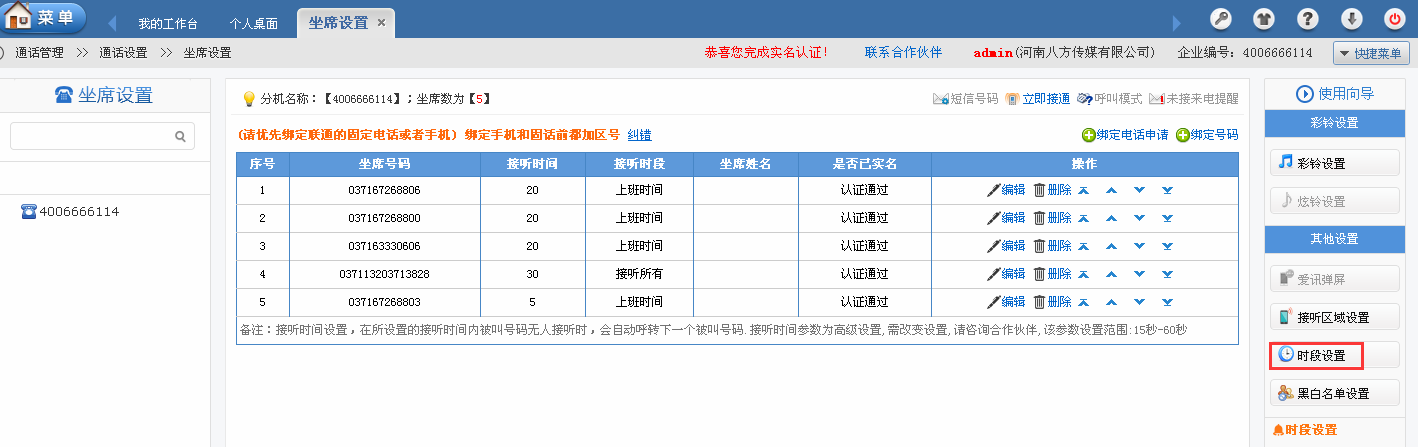The image size is (1418, 447).
Task: Switch to the 个人桌面 tab
Action: (253, 22)
